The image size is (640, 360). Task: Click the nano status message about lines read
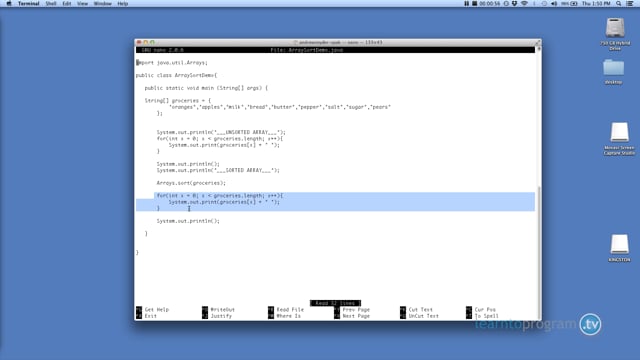(335, 303)
